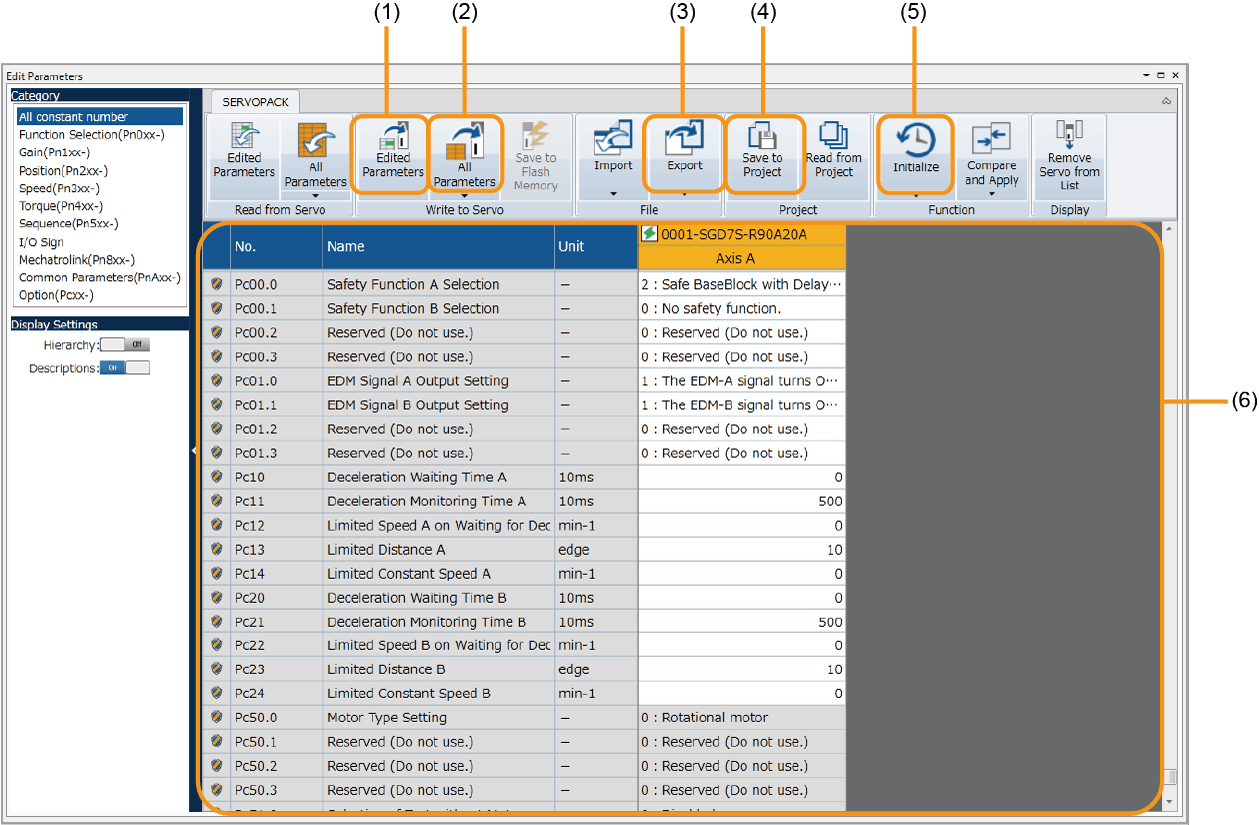This screenshot has width=1259, height=825.
Task: Expand All Parameters dropdown under Read from Servo
Action: click(315, 196)
